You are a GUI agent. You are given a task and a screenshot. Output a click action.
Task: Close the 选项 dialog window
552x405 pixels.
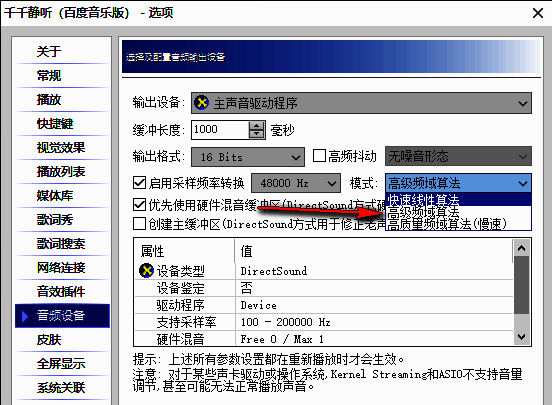tap(538, 13)
